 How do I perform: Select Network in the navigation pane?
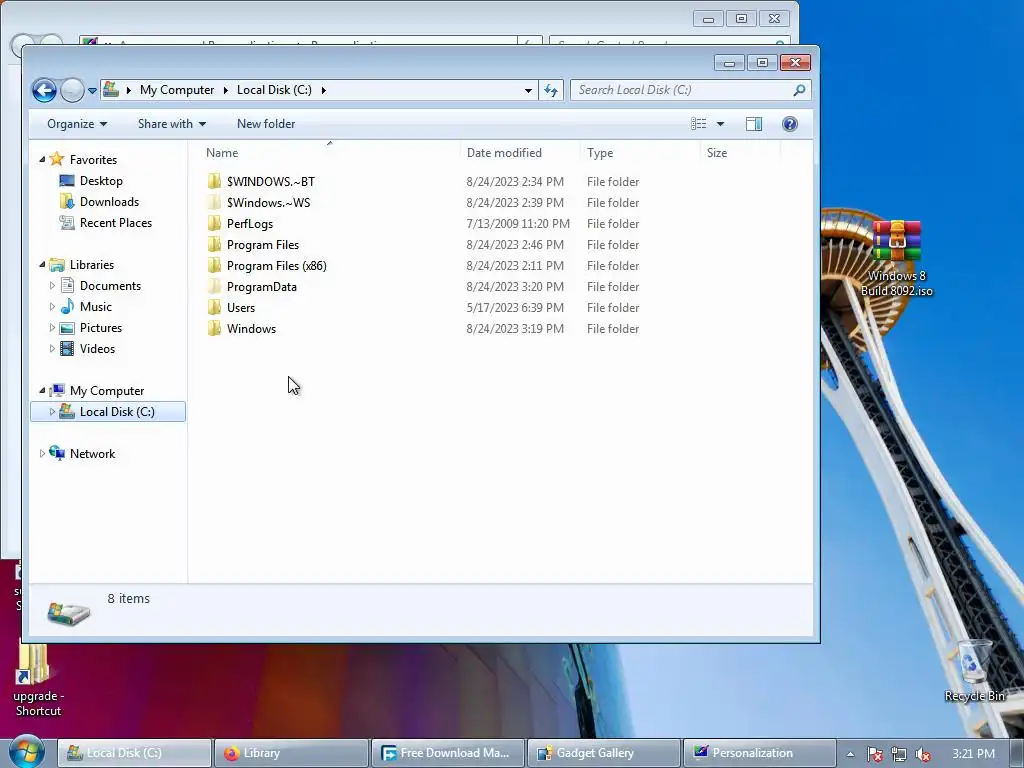pos(92,454)
